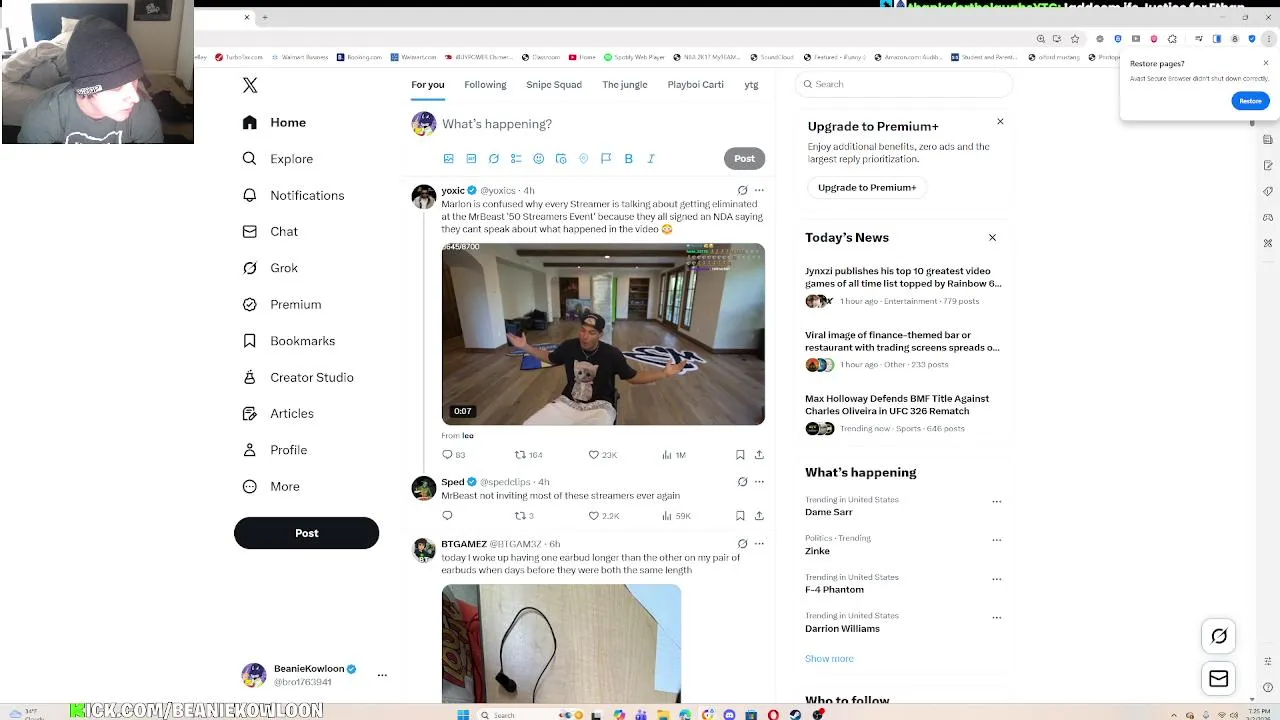Play the yoxic post video

coord(603,334)
